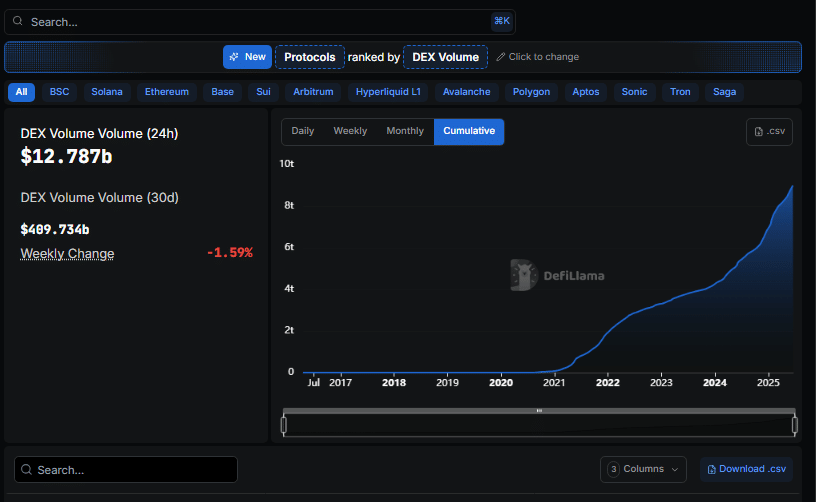Filter by Tron chain
This screenshot has height=502, width=816.
tap(680, 92)
